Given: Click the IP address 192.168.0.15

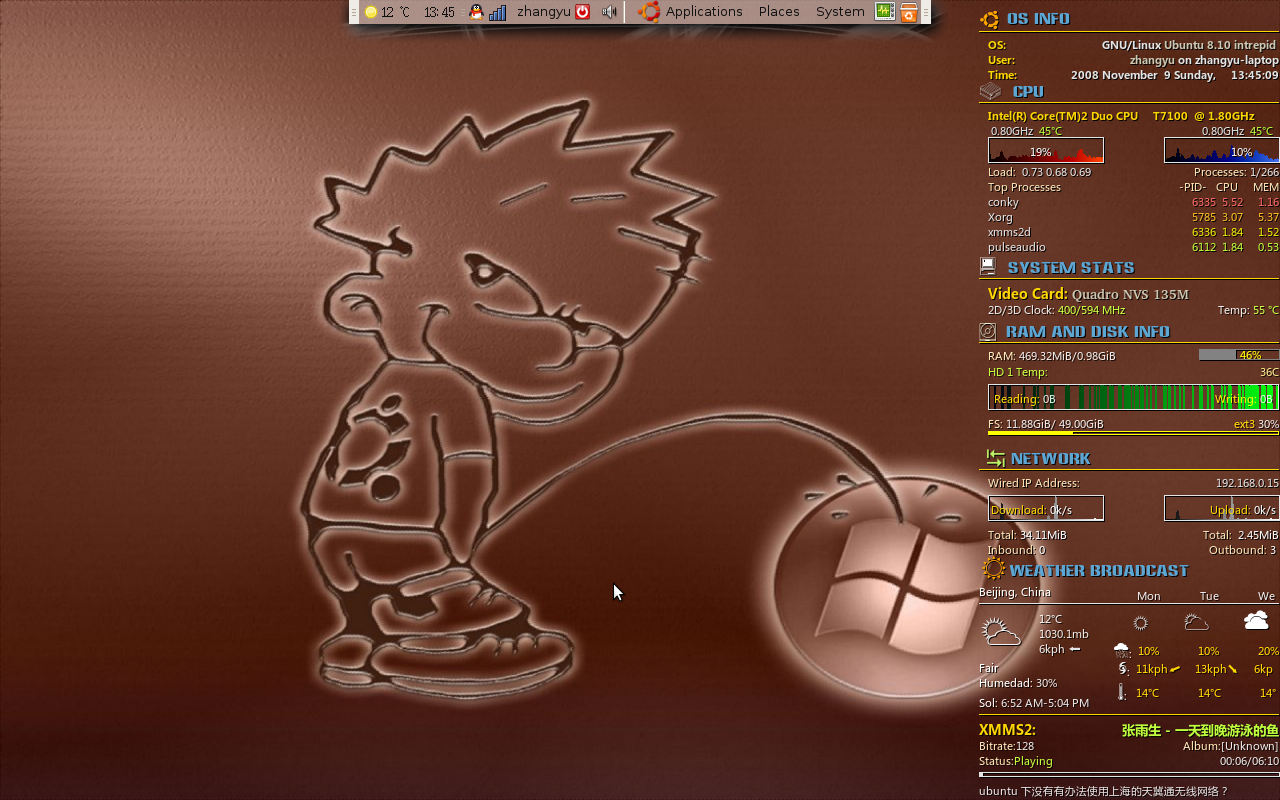Looking at the screenshot, I should 1247,483.
